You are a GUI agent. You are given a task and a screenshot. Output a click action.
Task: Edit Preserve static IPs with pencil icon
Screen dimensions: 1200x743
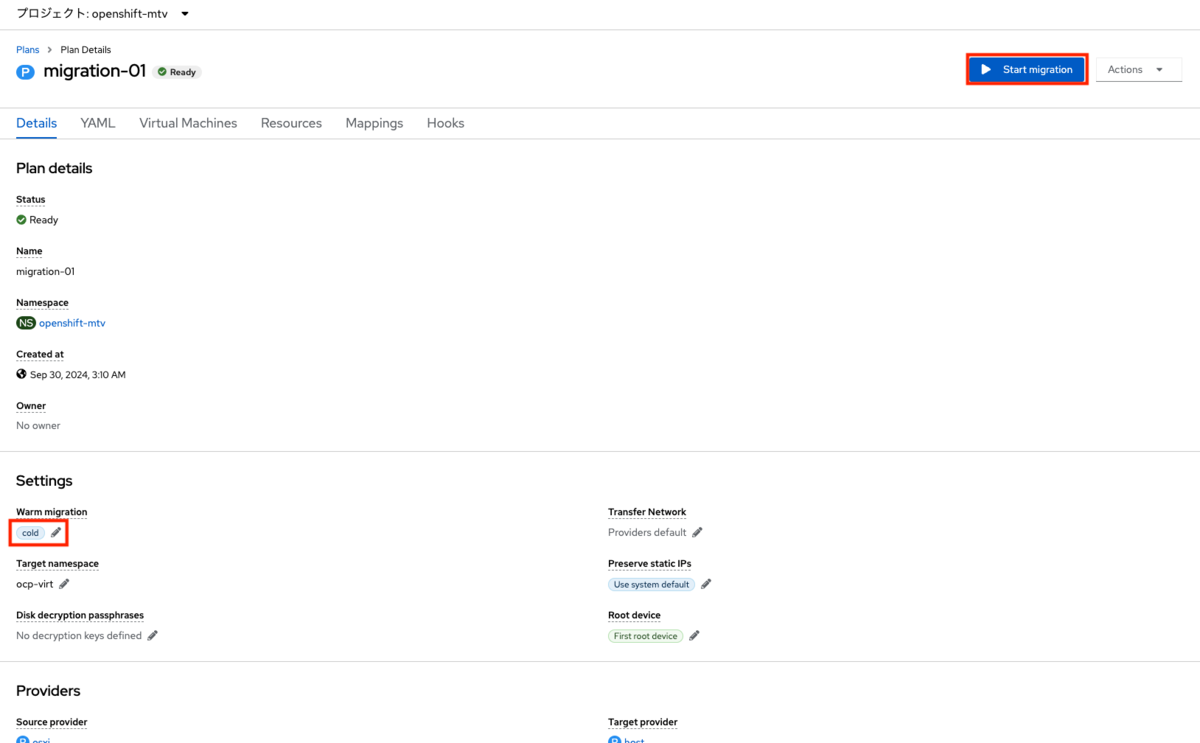pos(705,584)
